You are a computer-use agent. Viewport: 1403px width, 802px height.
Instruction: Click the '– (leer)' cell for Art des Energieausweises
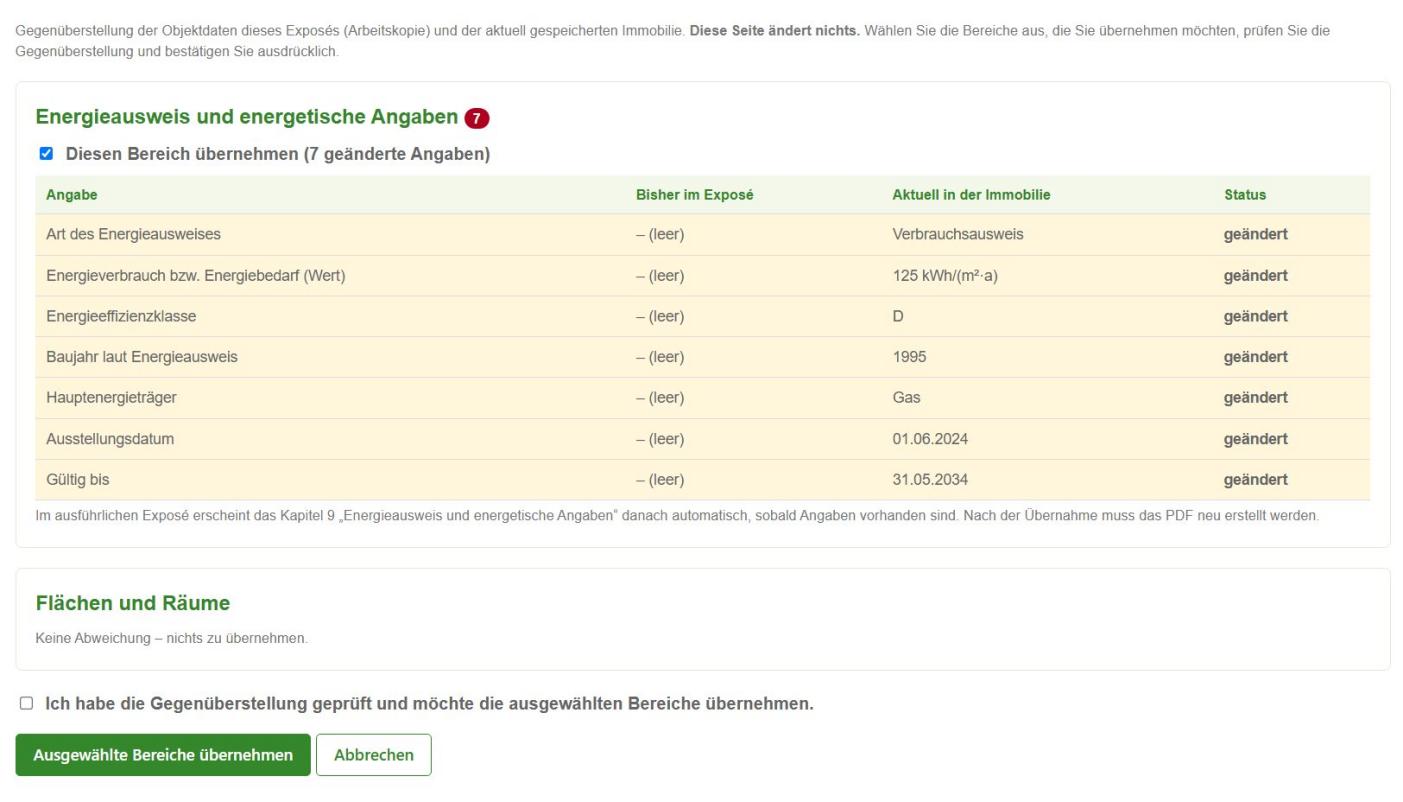(660, 235)
